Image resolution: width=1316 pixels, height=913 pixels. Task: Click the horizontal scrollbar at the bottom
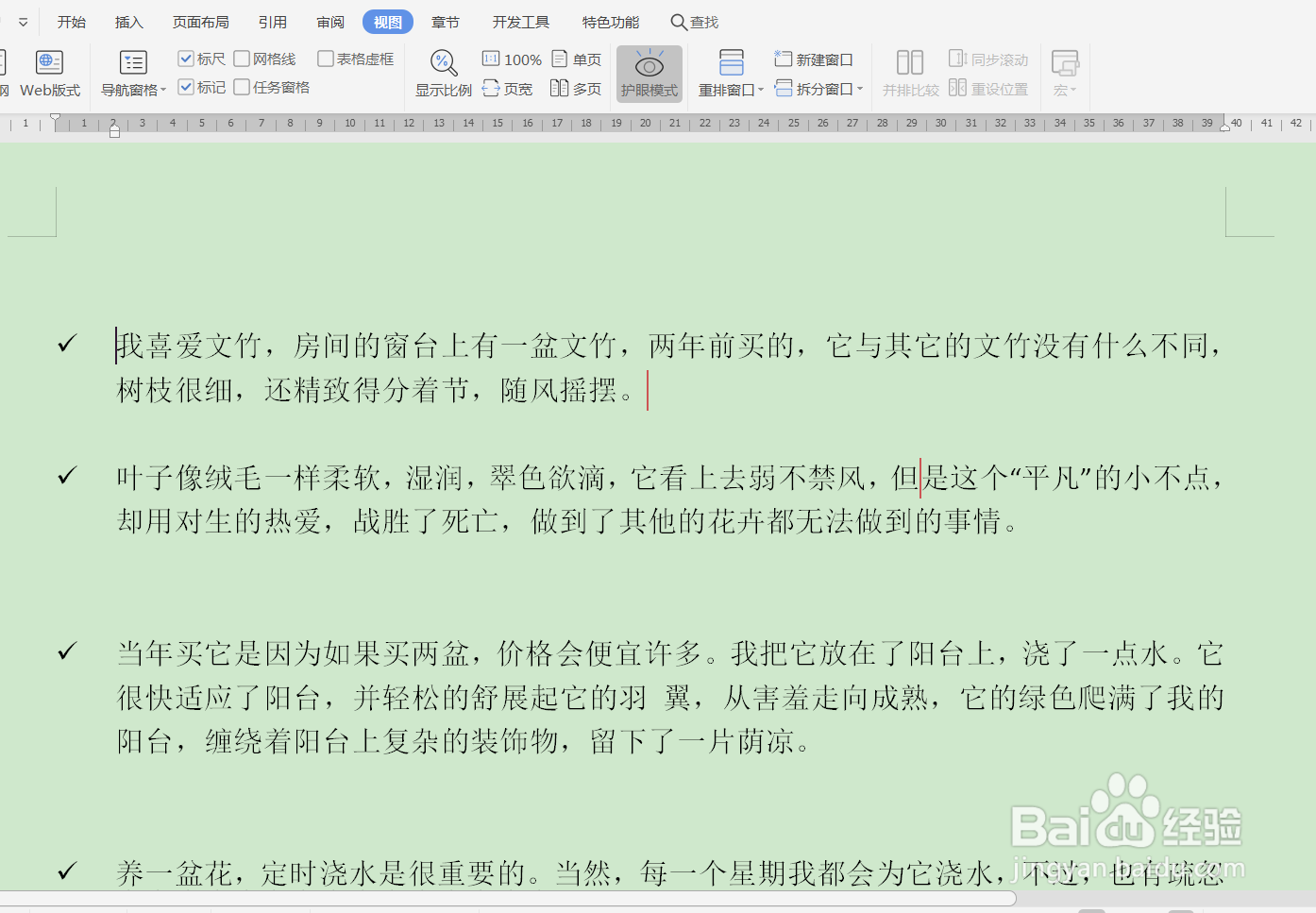click(x=510, y=897)
